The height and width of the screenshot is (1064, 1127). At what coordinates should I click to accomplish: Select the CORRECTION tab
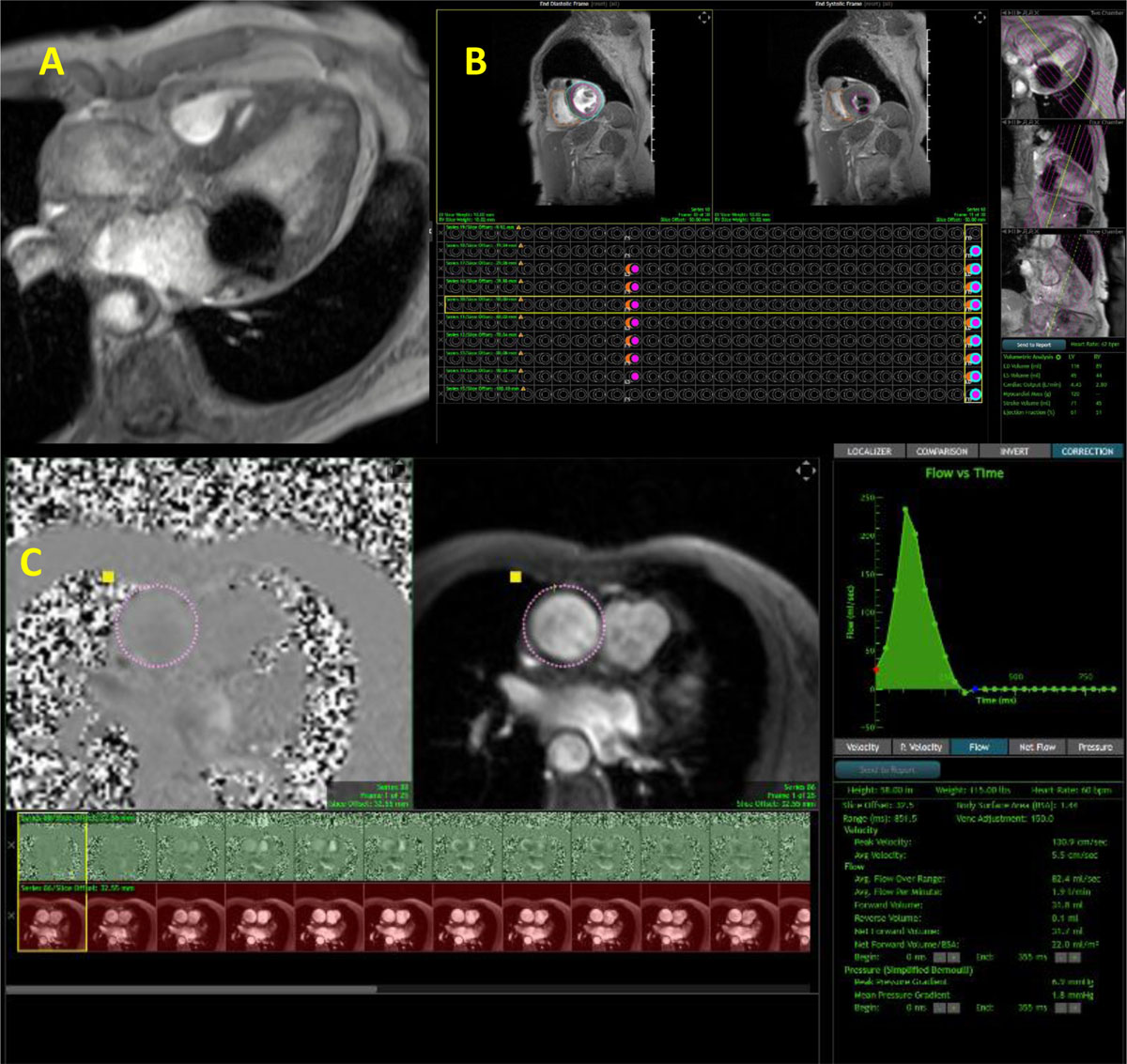(x=1087, y=451)
